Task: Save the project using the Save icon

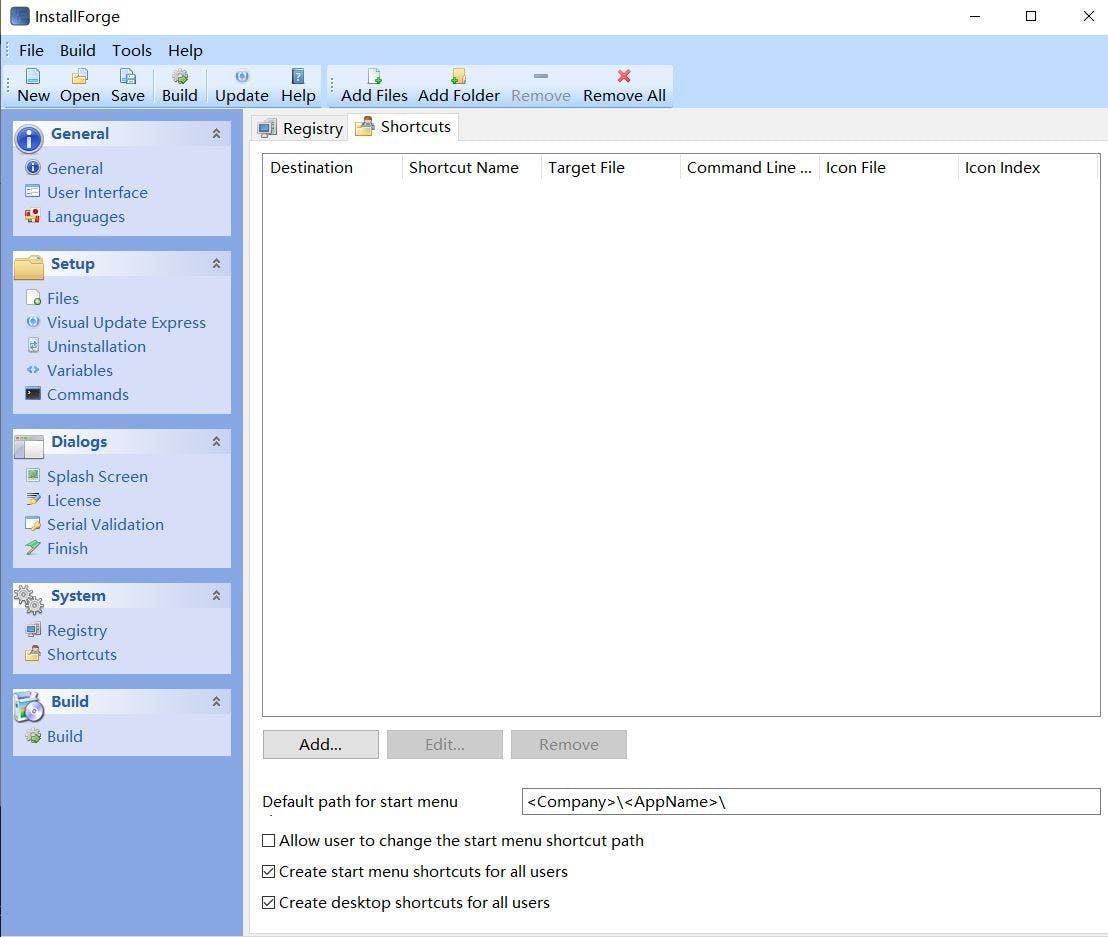Action: coord(127,85)
